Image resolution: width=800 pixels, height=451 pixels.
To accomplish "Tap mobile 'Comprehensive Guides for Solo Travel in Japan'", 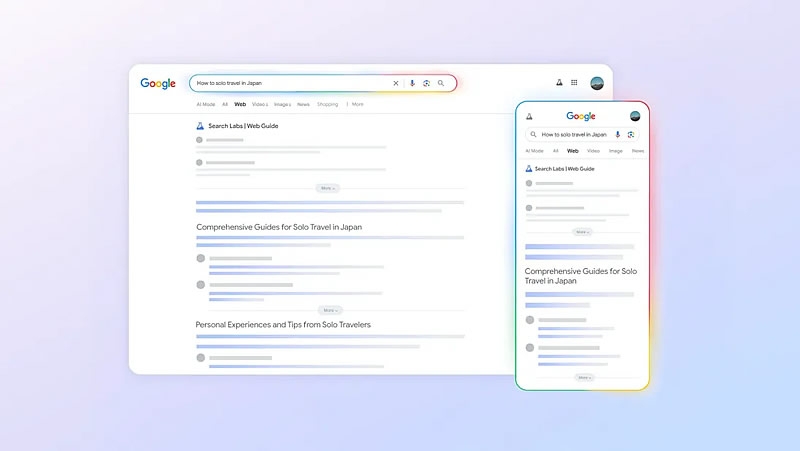I will (581, 276).
